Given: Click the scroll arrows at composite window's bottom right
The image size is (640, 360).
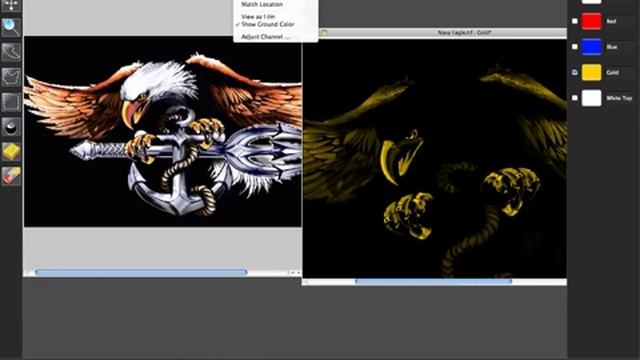Looking at the screenshot, I should (295, 272).
